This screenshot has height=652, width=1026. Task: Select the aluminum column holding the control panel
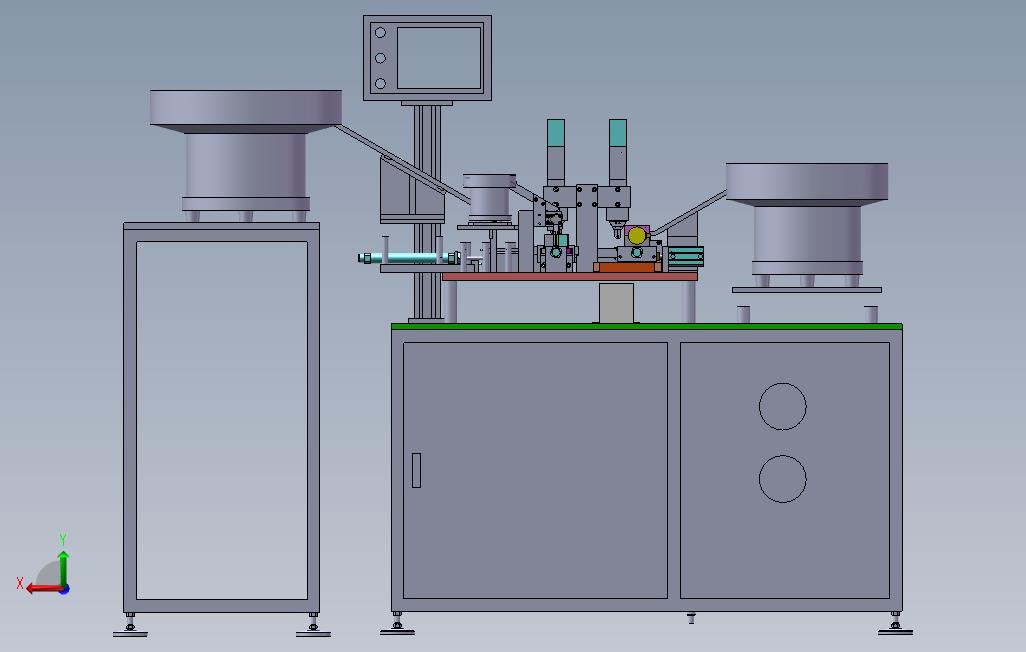point(427,211)
